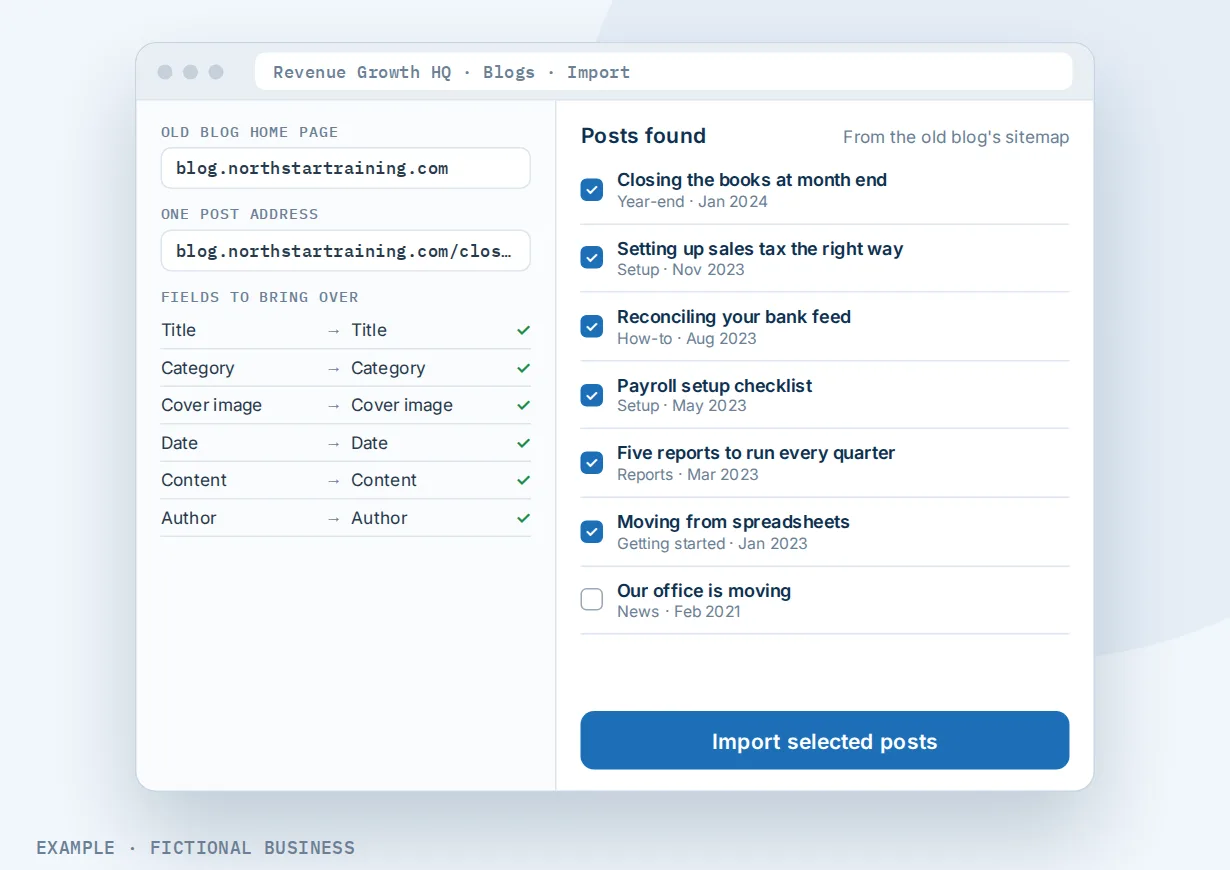Click the 'Moving from spreadsheets' post title
The width and height of the screenshot is (1230, 870).
point(733,522)
